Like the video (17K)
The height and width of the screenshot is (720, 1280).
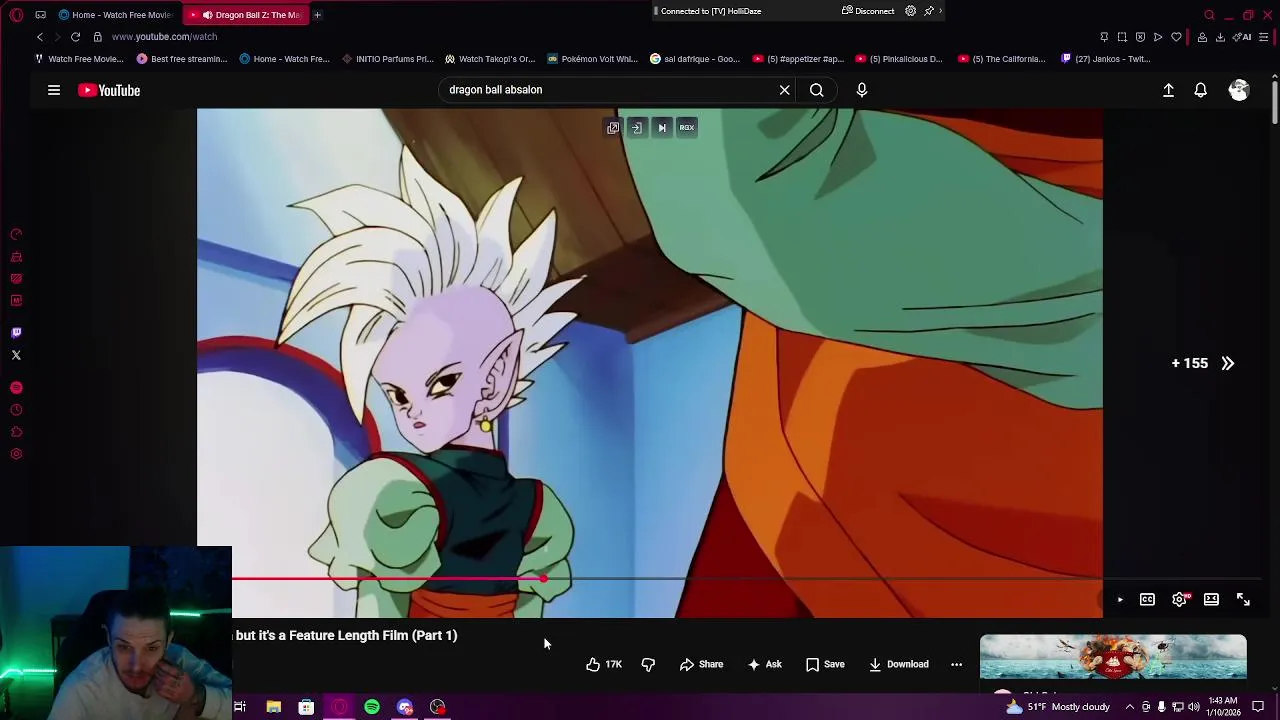tap(604, 664)
